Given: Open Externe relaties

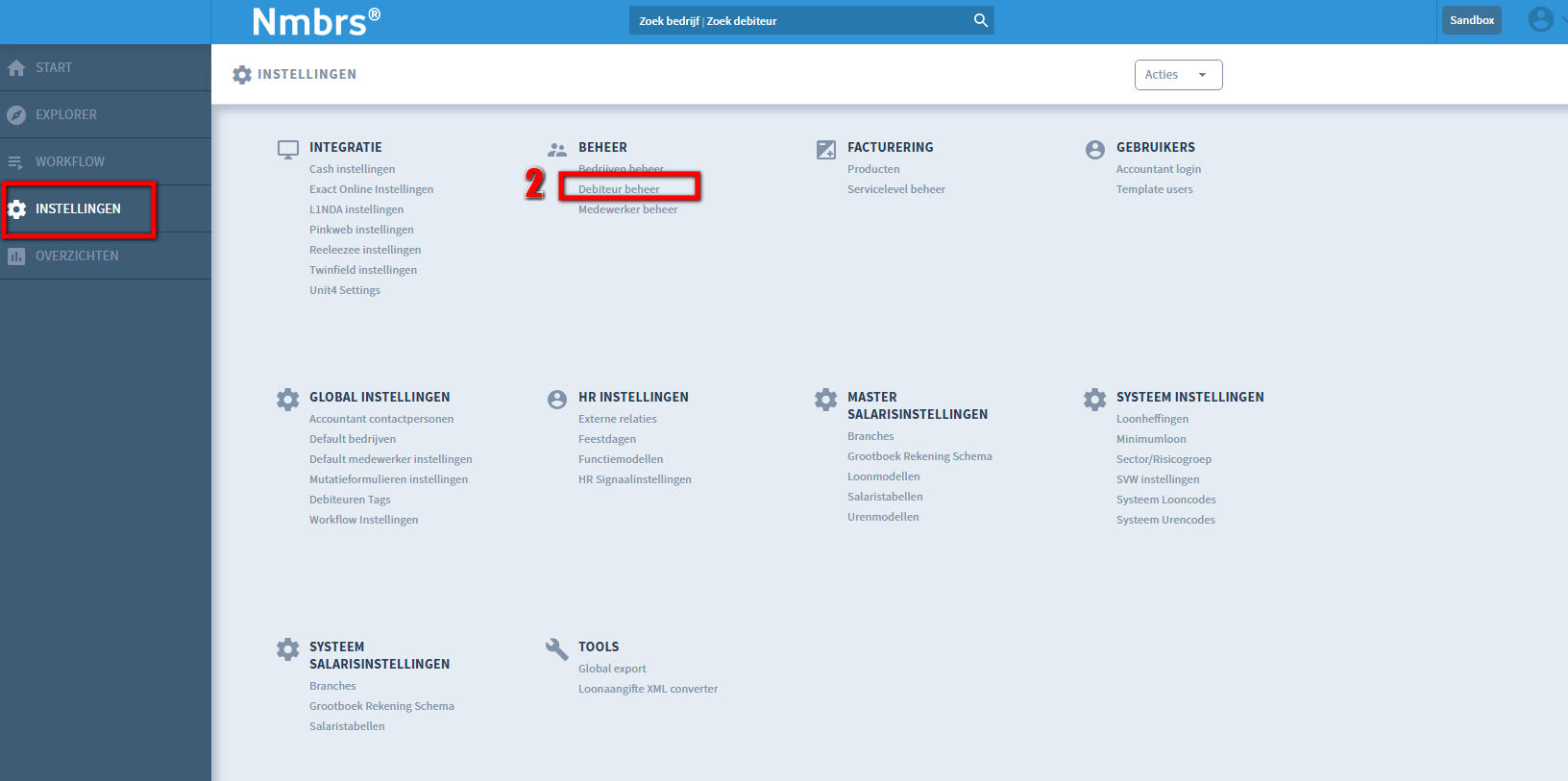Looking at the screenshot, I should click(x=618, y=419).
